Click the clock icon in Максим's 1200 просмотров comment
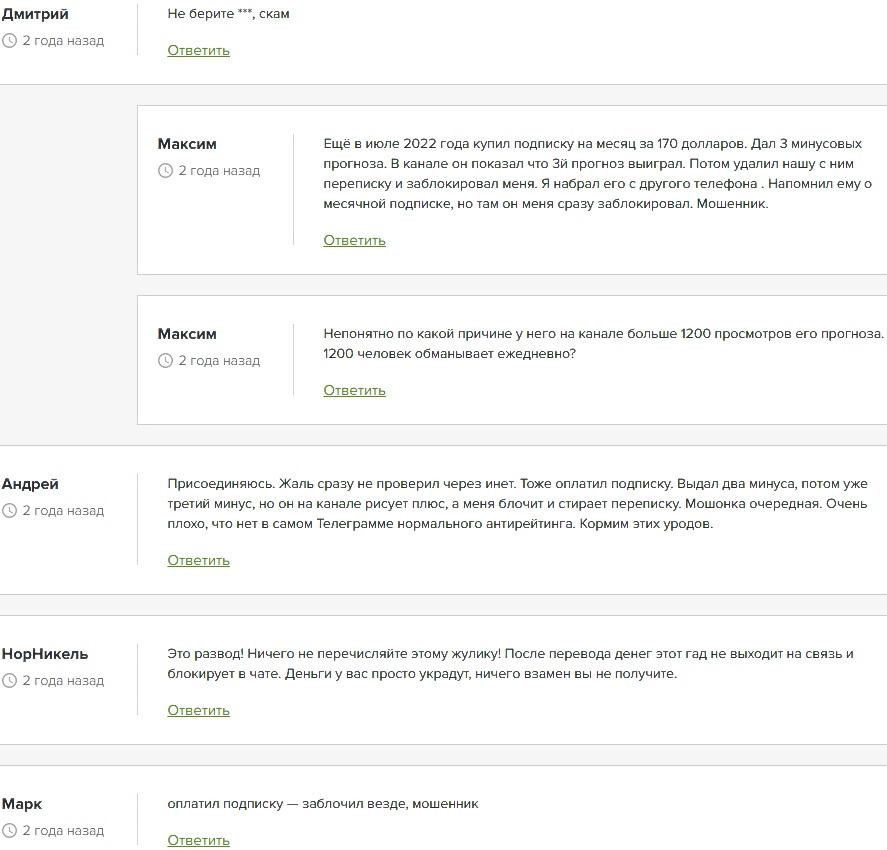This screenshot has width=887, height=850. pos(166,361)
